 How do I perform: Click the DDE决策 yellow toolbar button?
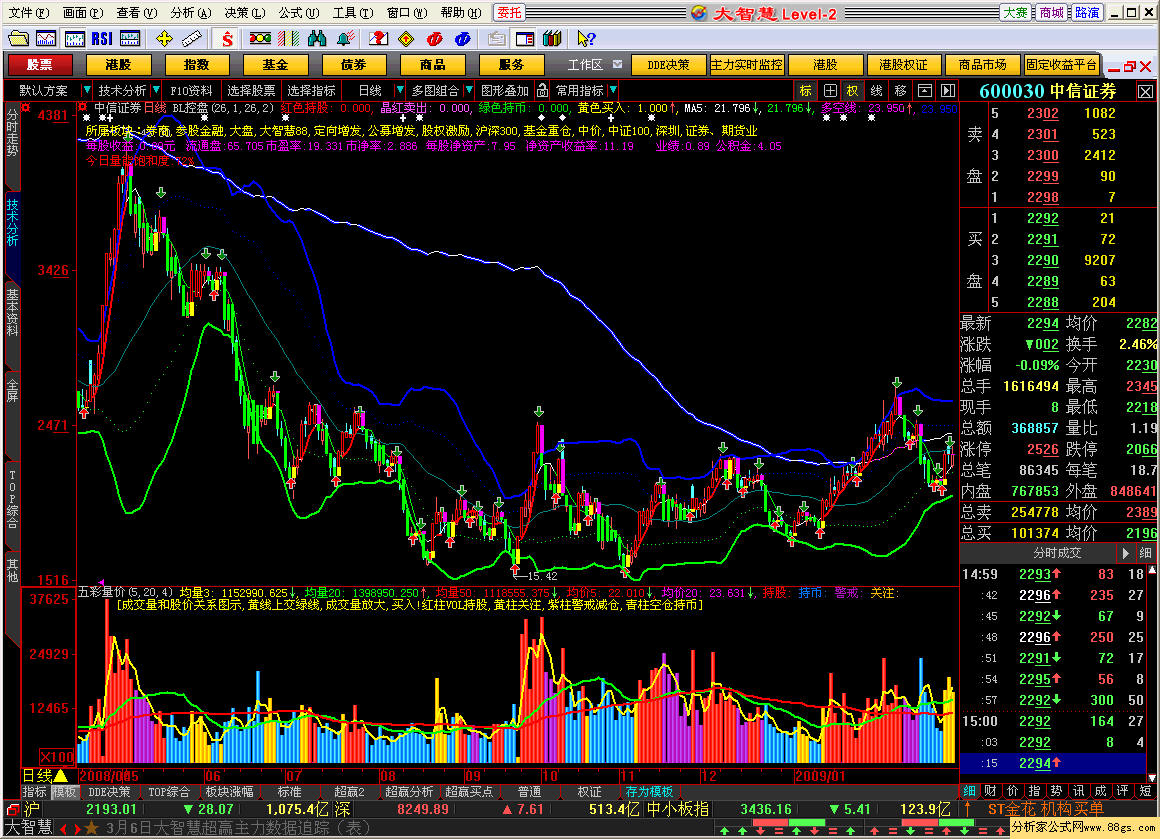pos(669,64)
